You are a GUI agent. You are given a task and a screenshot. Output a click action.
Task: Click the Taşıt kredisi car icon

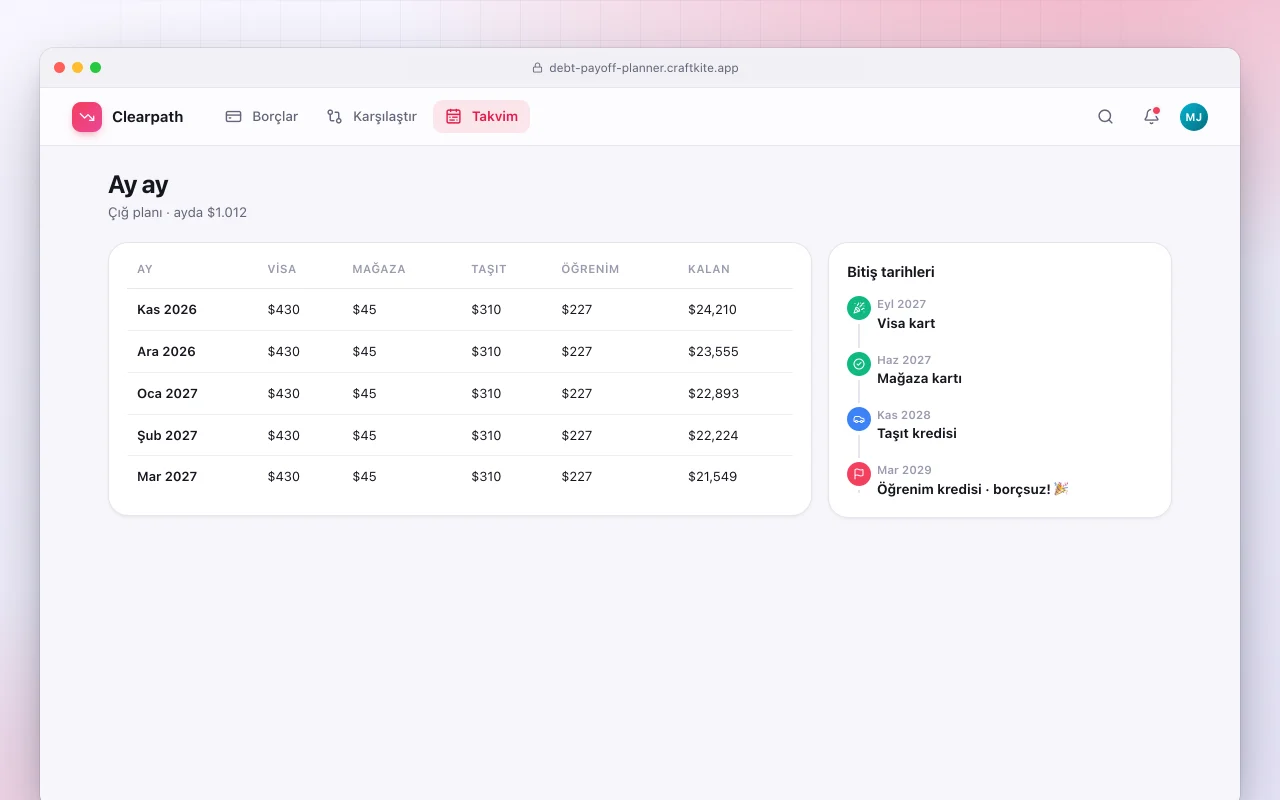(859, 419)
